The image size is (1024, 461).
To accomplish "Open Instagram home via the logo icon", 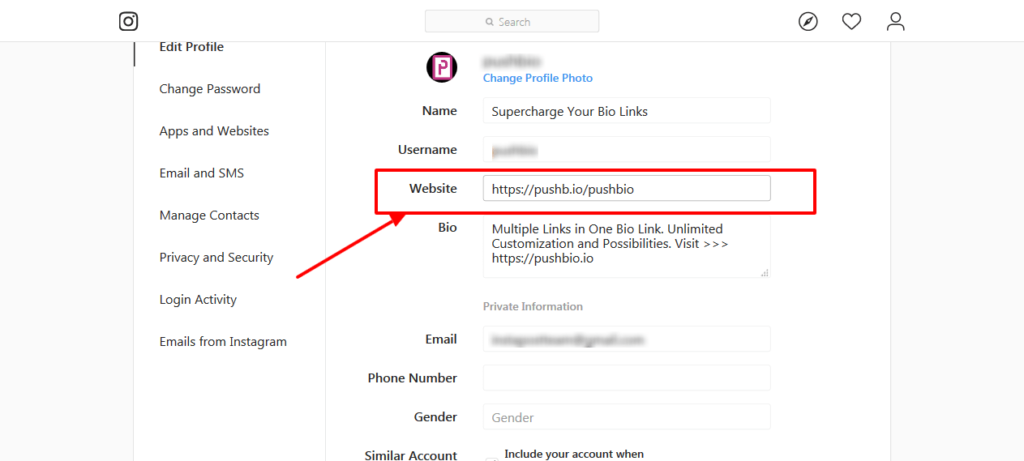I will (x=129, y=22).
